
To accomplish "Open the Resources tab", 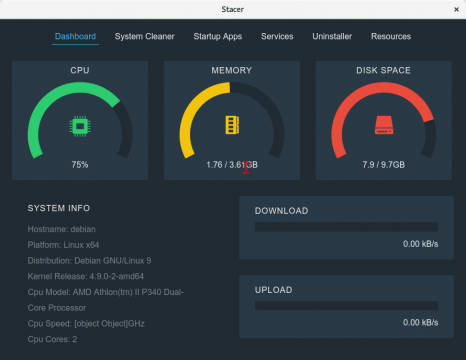I will pos(391,36).
